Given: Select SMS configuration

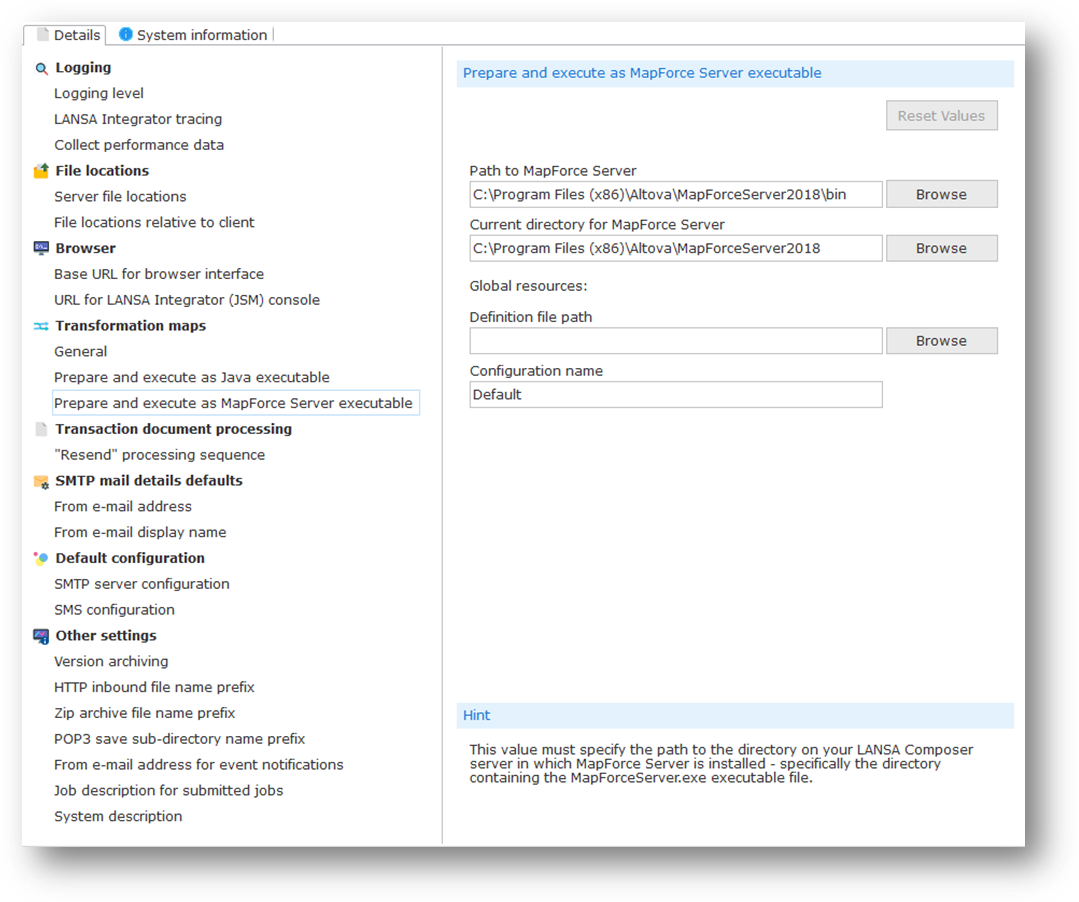Looking at the screenshot, I should coord(114,610).
